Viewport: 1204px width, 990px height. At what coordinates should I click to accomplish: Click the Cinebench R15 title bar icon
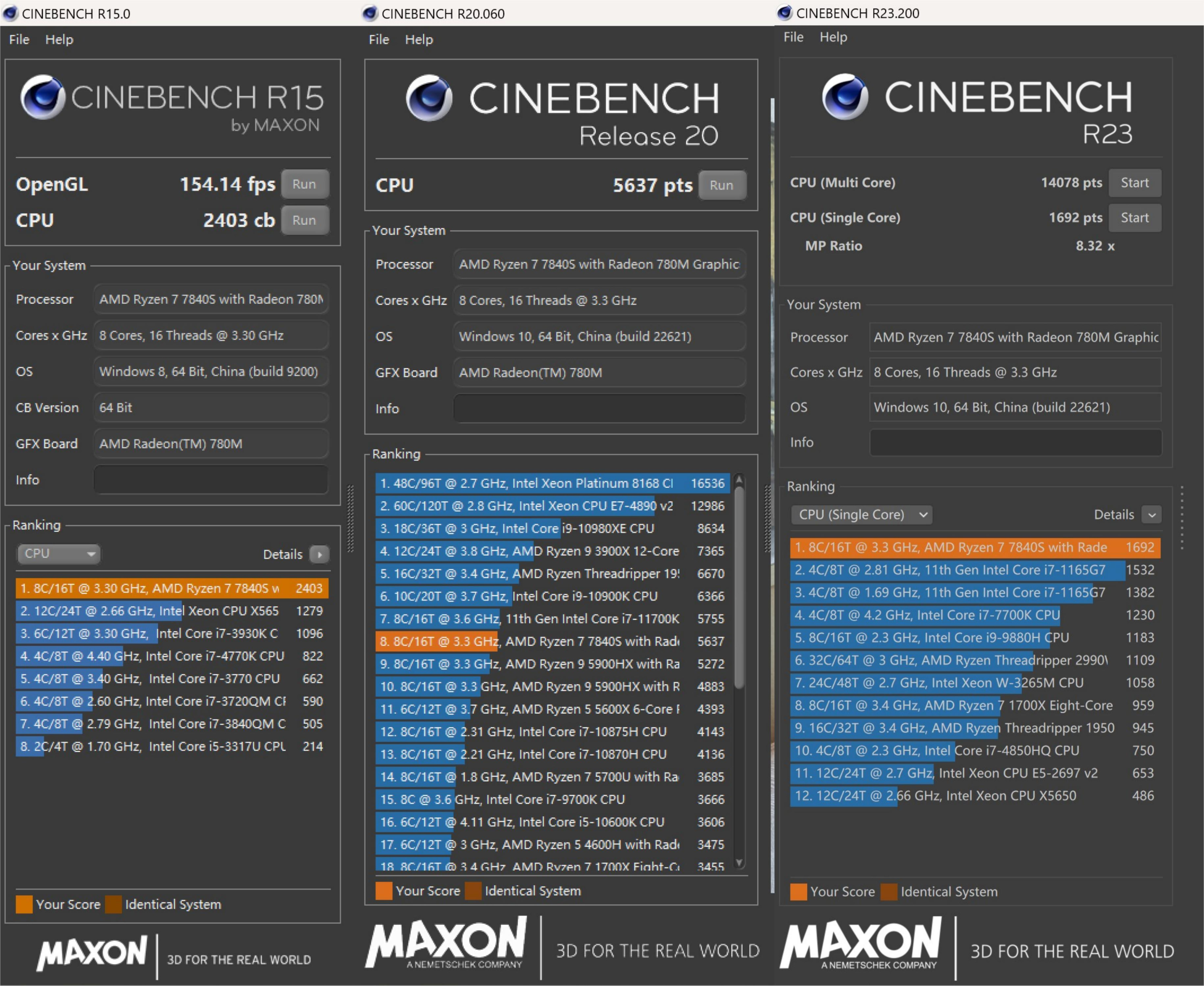click(x=10, y=13)
